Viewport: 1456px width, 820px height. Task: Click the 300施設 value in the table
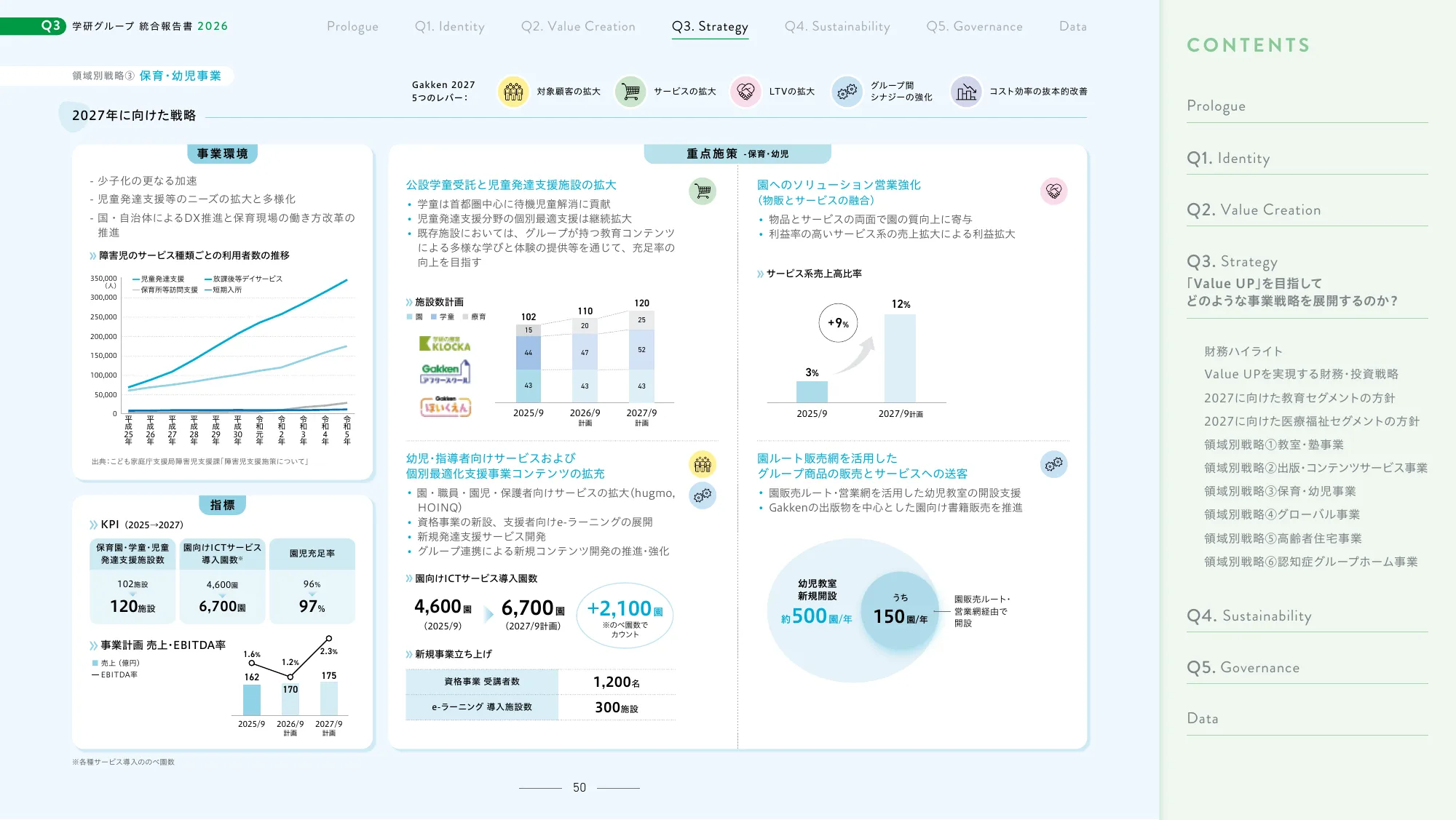[617, 707]
